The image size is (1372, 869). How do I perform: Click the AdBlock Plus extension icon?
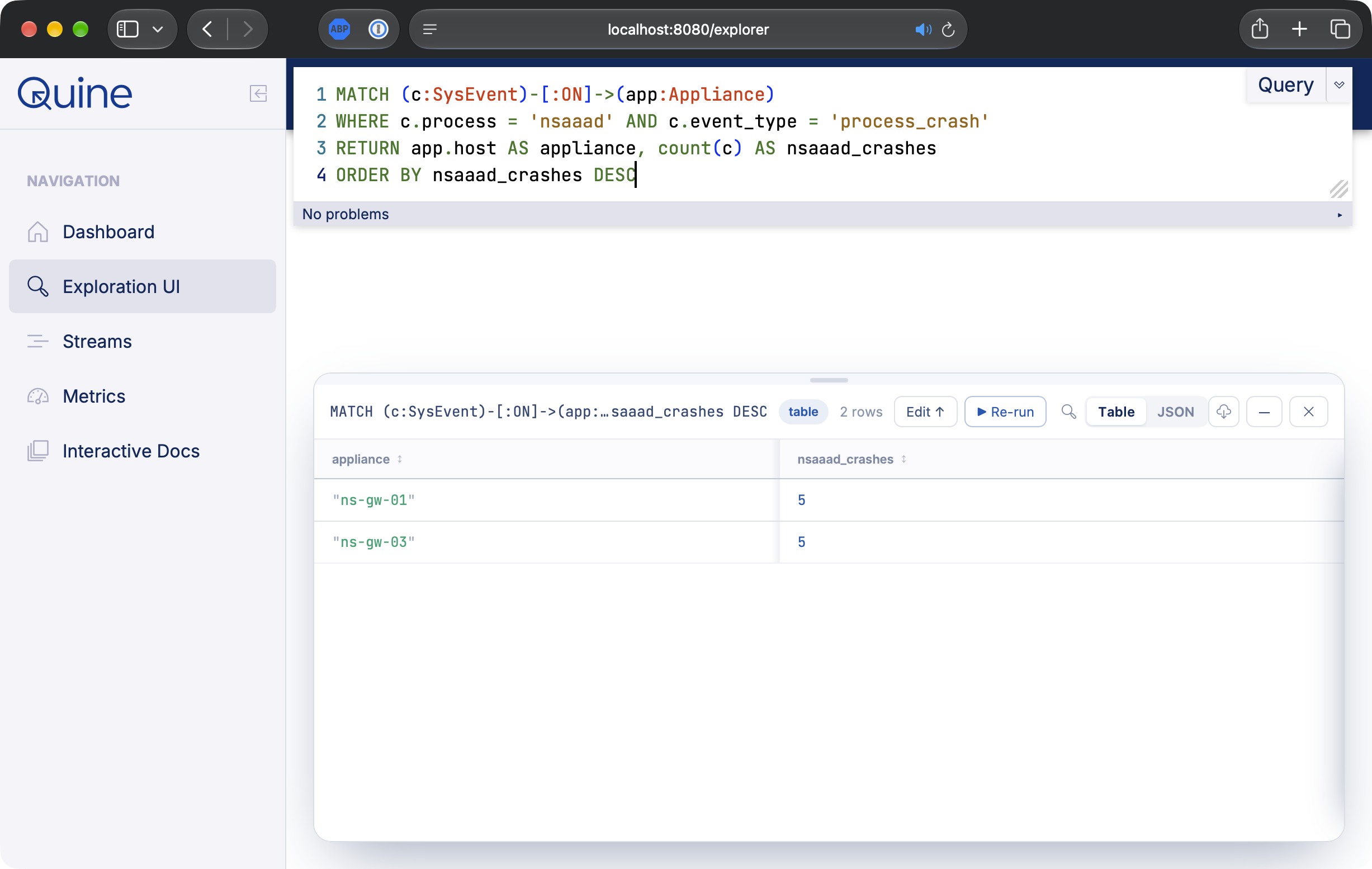pos(339,29)
